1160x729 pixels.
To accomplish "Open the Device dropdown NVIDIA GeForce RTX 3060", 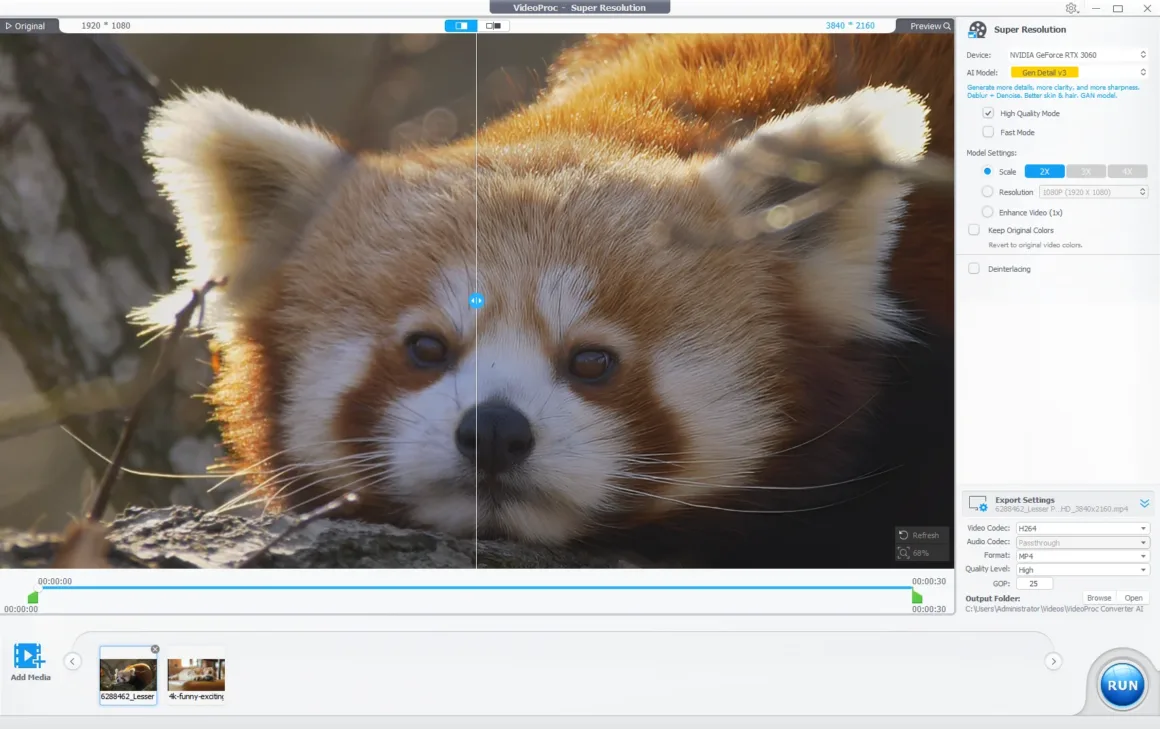I will pyautogui.click(x=1077, y=55).
